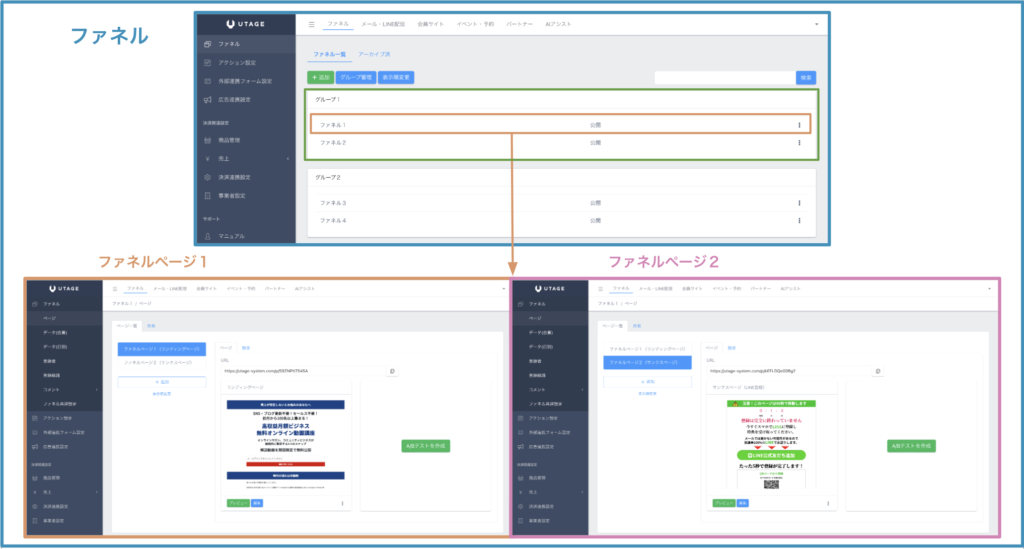Viewport: 1024px width, 549px height.
Task: Expand コメント in the ファネルページ1 screen sidebar
Action: point(97,388)
